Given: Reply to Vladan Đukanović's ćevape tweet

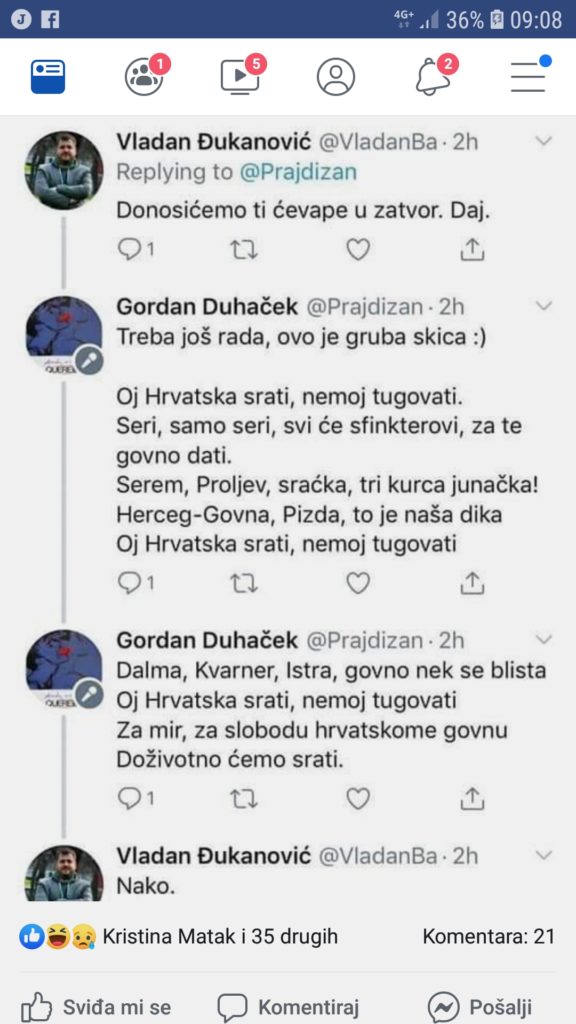Looking at the screenshot, I should pos(131,248).
